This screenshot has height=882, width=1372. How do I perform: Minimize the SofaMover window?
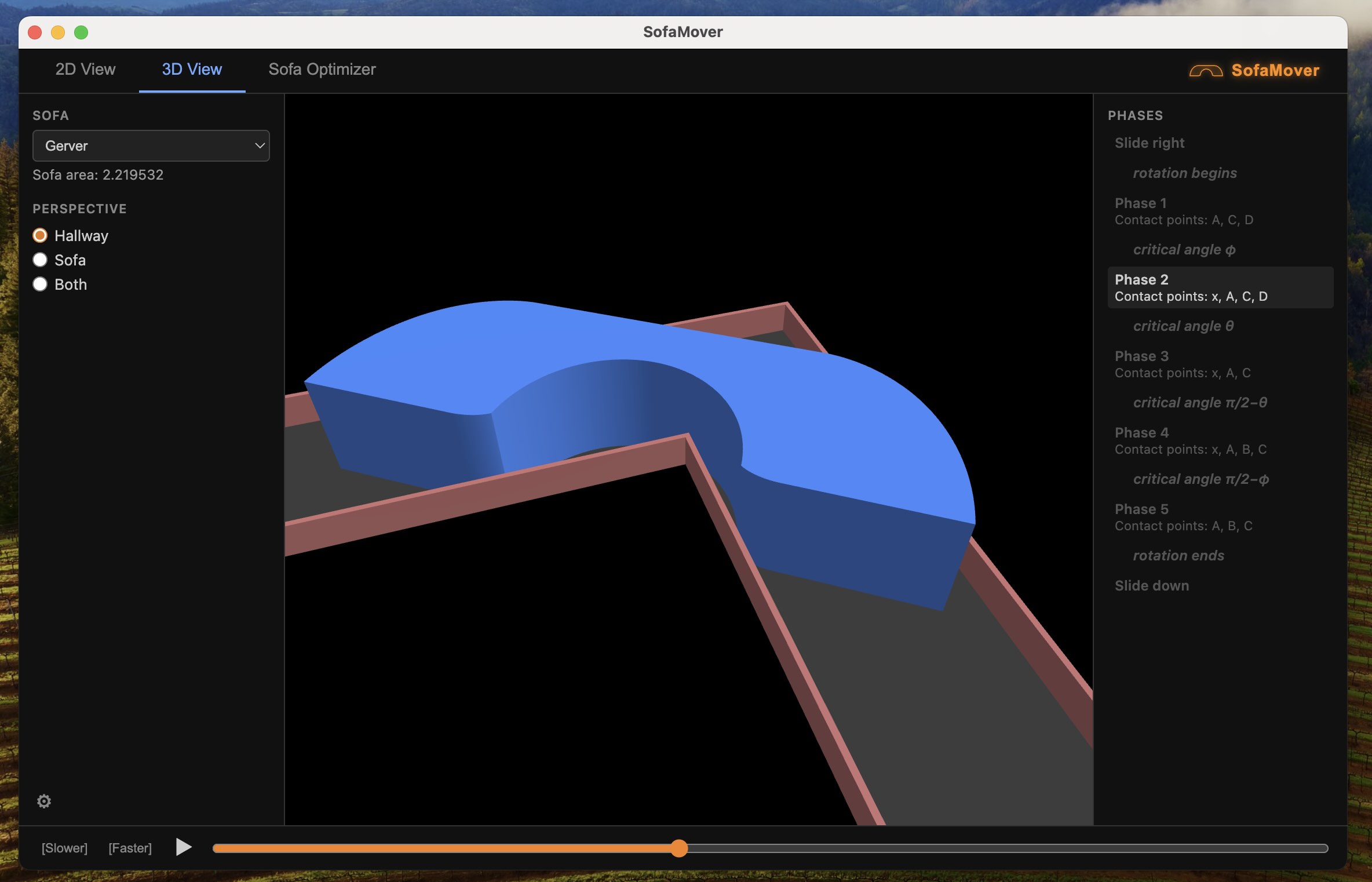[58, 32]
